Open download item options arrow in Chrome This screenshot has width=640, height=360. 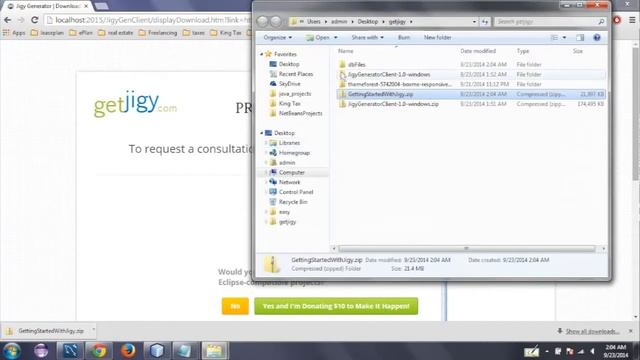click(93, 329)
